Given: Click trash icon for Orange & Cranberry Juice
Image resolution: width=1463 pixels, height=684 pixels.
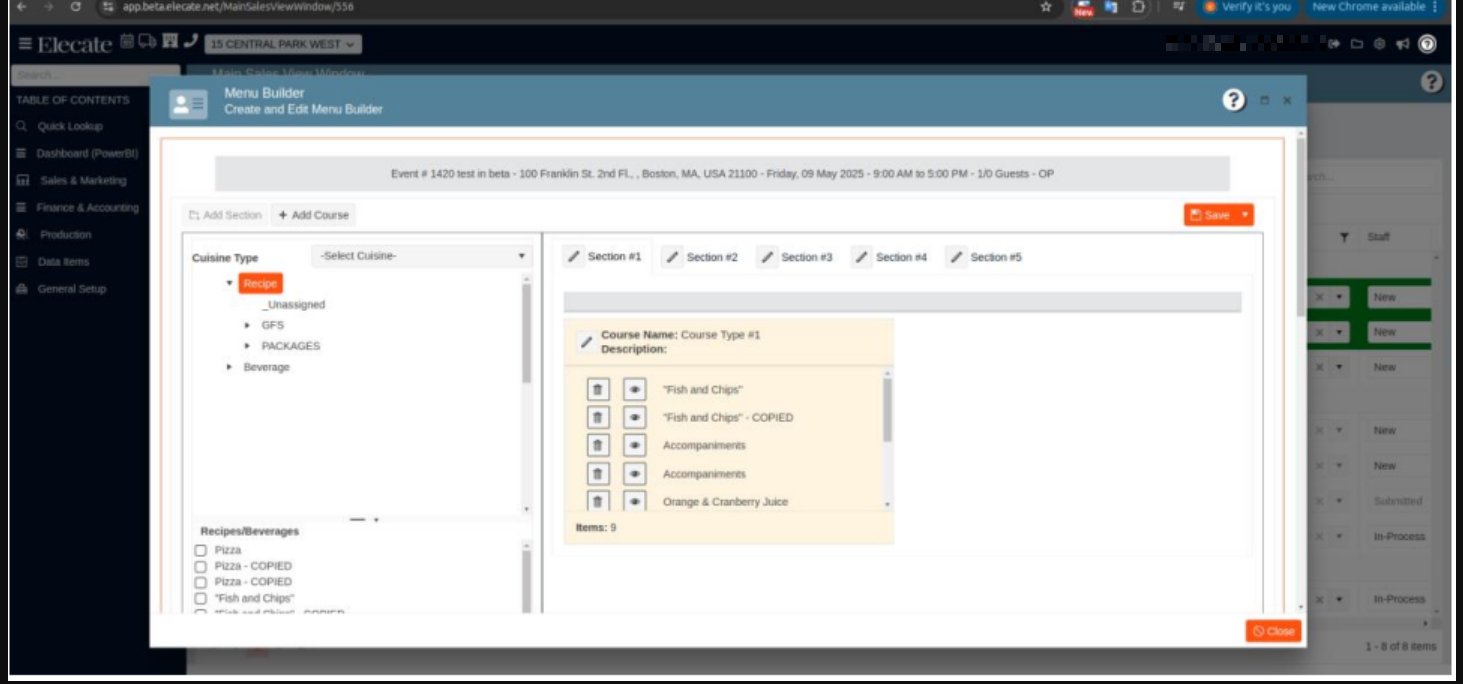Looking at the screenshot, I should [597, 501].
